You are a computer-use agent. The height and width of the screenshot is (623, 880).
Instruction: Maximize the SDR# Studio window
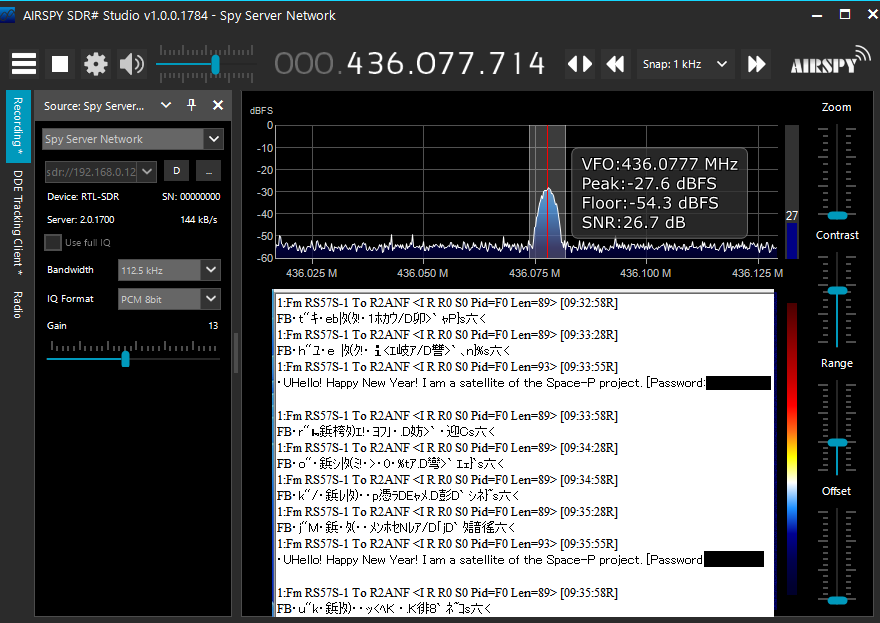pos(845,15)
